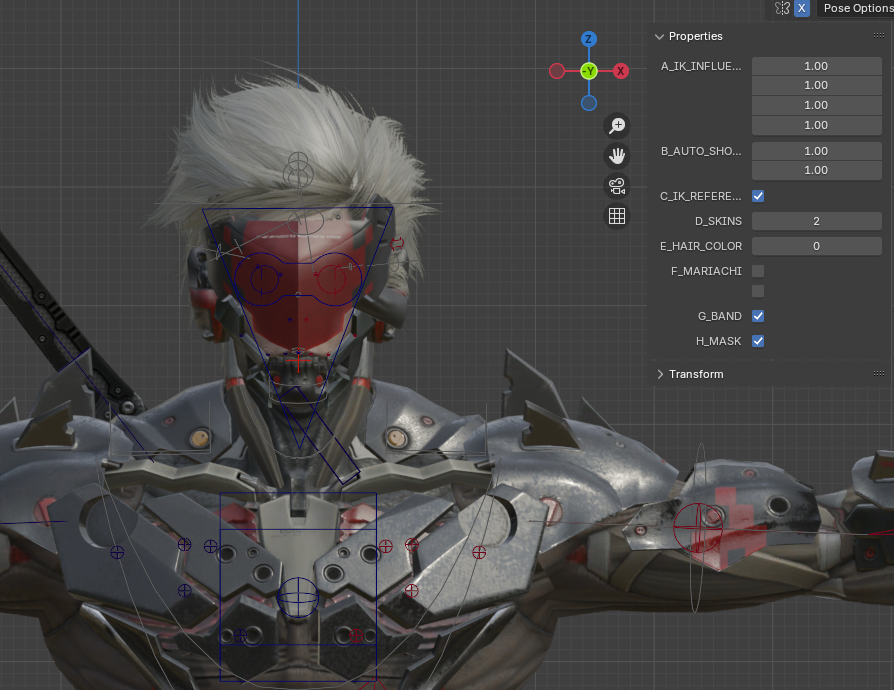This screenshot has height=690, width=894.
Task: Click the third A_IK_INFLUE... value field
Action: [816, 105]
